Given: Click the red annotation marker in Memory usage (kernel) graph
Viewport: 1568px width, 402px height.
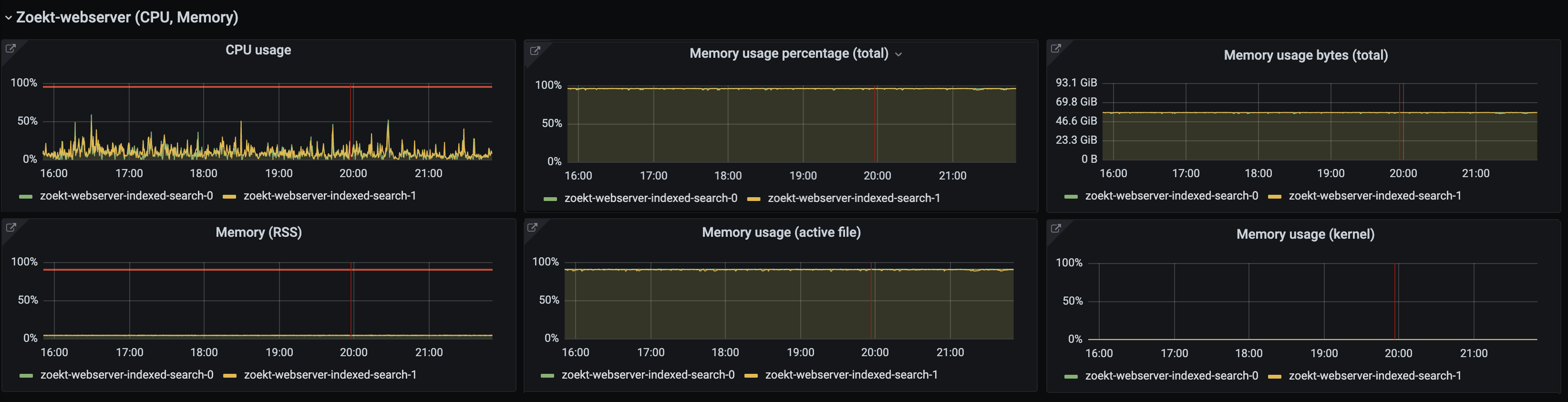Looking at the screenshot, I should tap(1395, 301).
